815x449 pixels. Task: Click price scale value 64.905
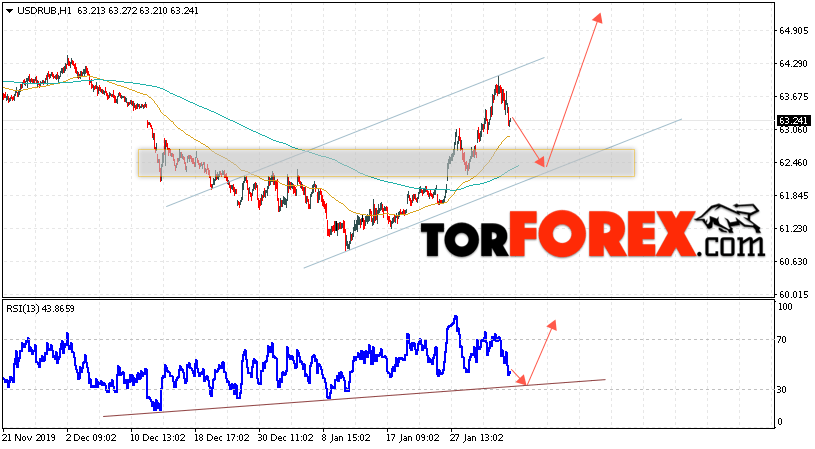[x=793, y=31]
